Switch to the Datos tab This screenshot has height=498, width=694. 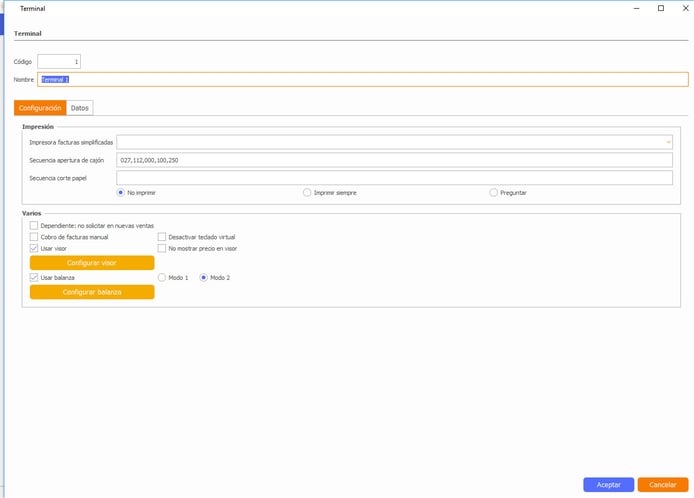80,107
